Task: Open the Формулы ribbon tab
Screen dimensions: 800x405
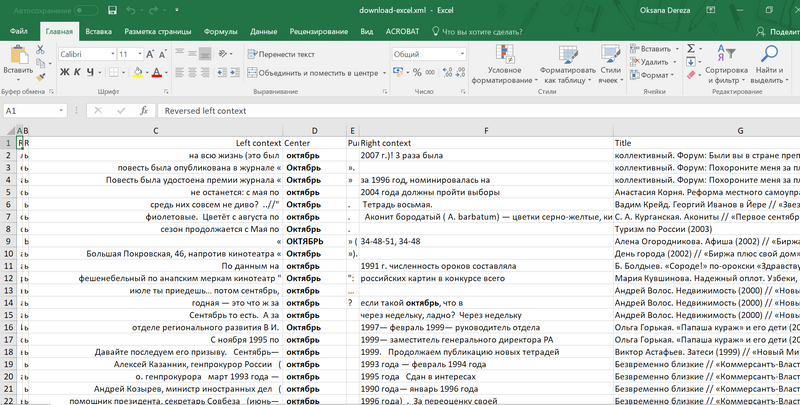Action: [220, 31]
